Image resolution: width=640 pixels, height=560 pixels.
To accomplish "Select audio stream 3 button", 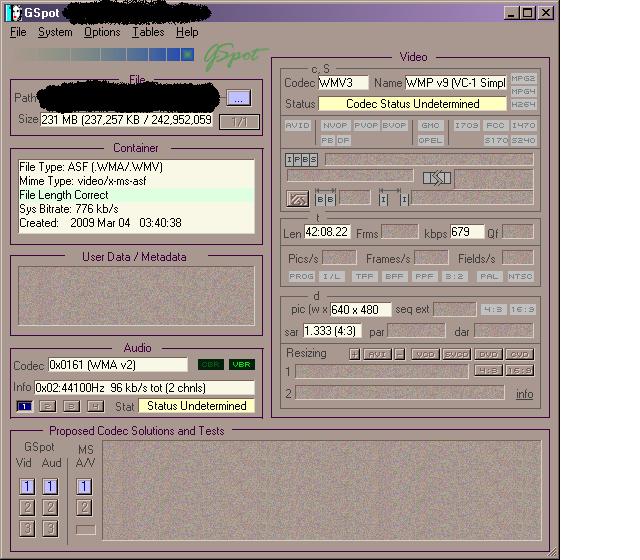I will point(72,406).
